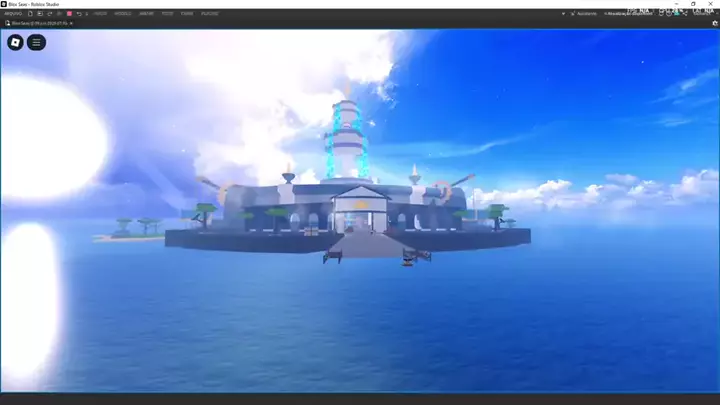Click the Open file toolbar icon

coord(40,14)
